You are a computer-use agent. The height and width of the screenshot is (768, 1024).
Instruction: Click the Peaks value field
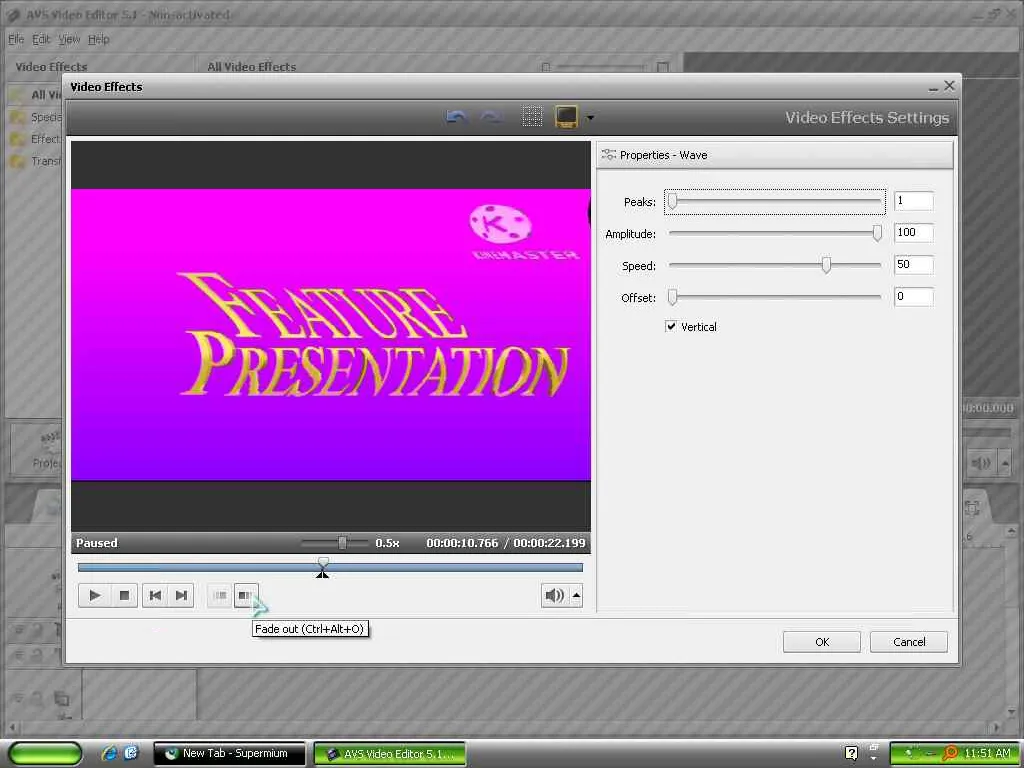[x=913, y=200]
